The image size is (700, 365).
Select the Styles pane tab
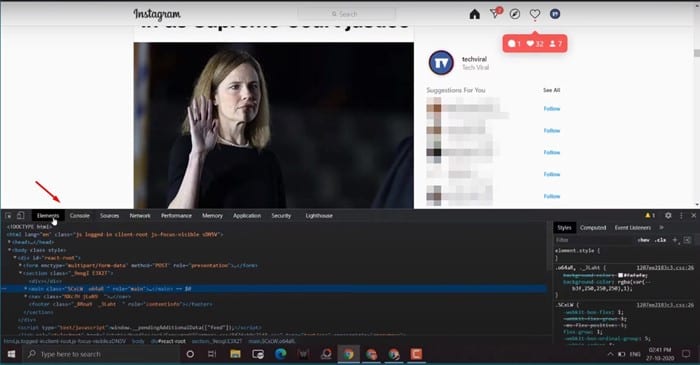pos(564,228)
